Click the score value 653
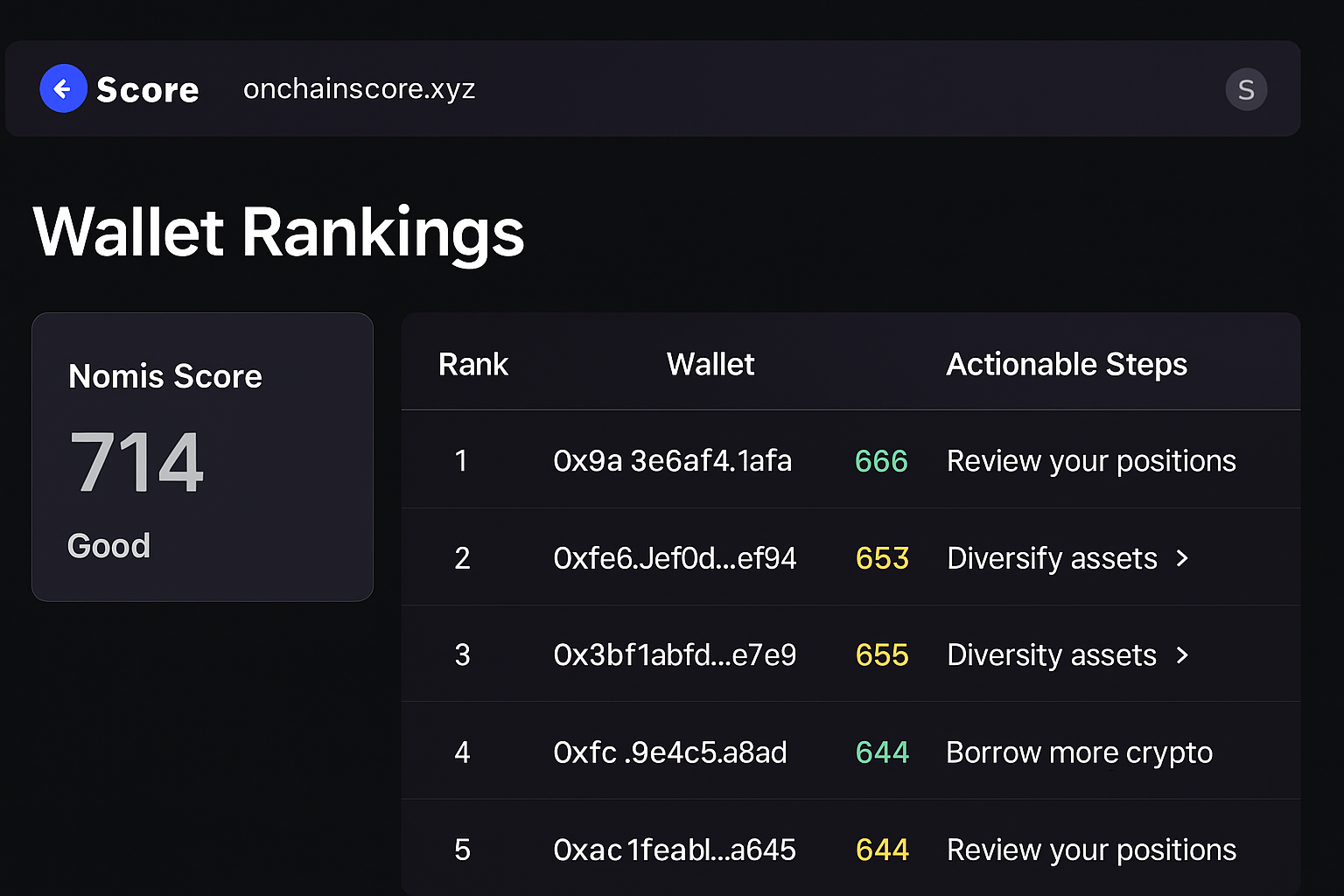 [882, 558]
